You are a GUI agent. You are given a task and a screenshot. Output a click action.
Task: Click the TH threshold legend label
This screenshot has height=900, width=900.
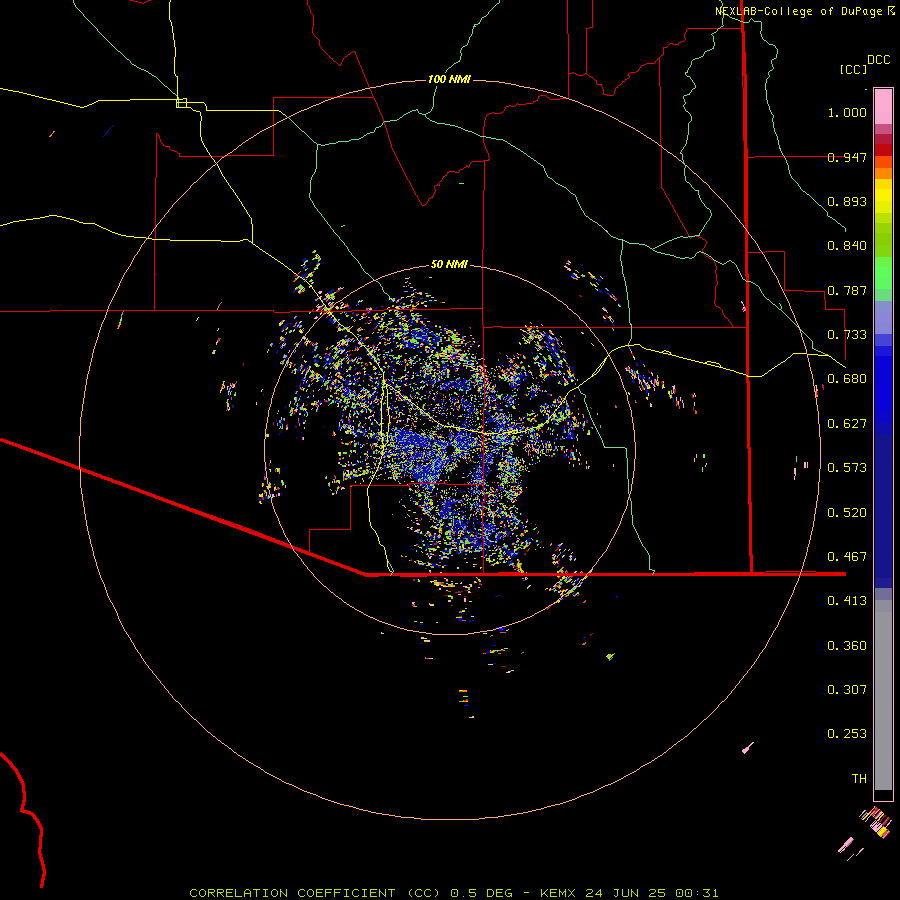[859, 779]
